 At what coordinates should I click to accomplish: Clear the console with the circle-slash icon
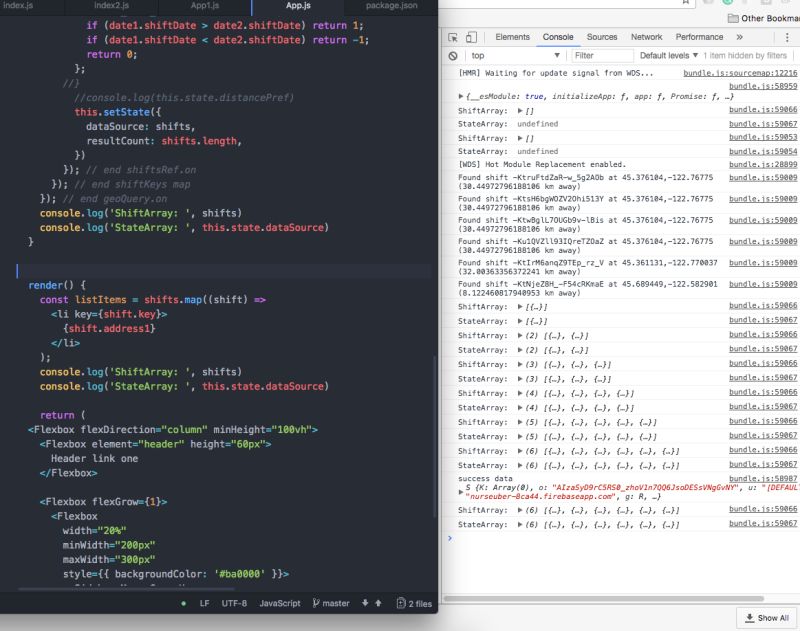(x=453, y=56)
